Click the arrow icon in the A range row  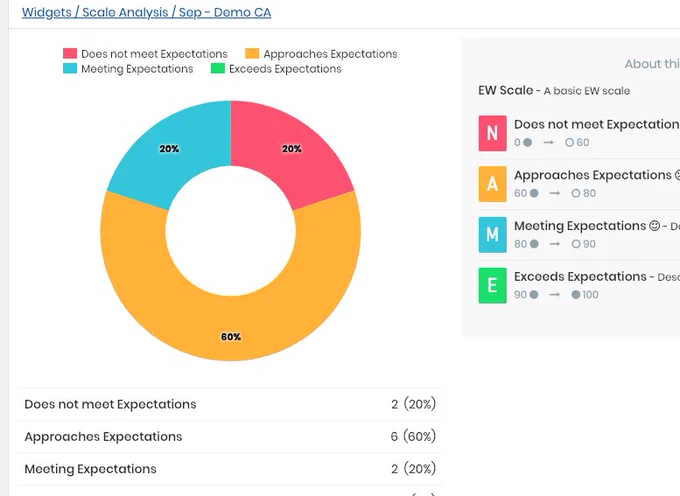point(555,193)
